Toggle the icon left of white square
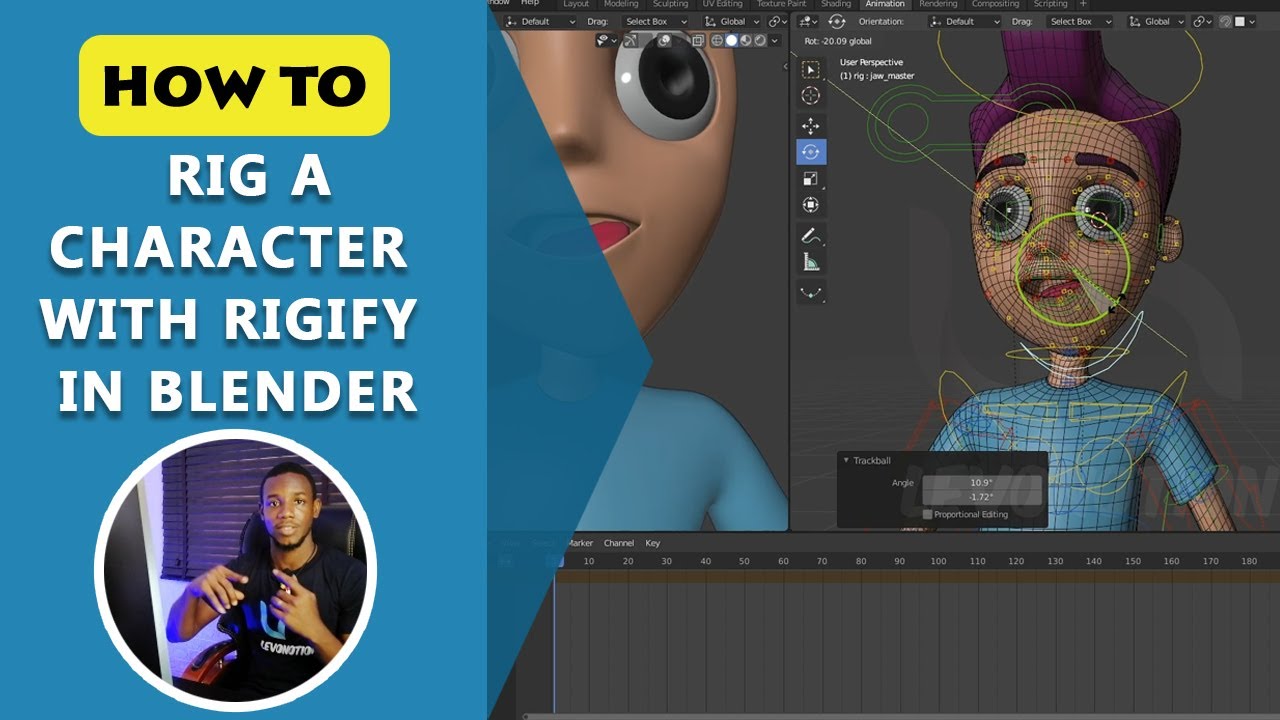The height and width of the screenshot is (720, 1280). 1225,21
